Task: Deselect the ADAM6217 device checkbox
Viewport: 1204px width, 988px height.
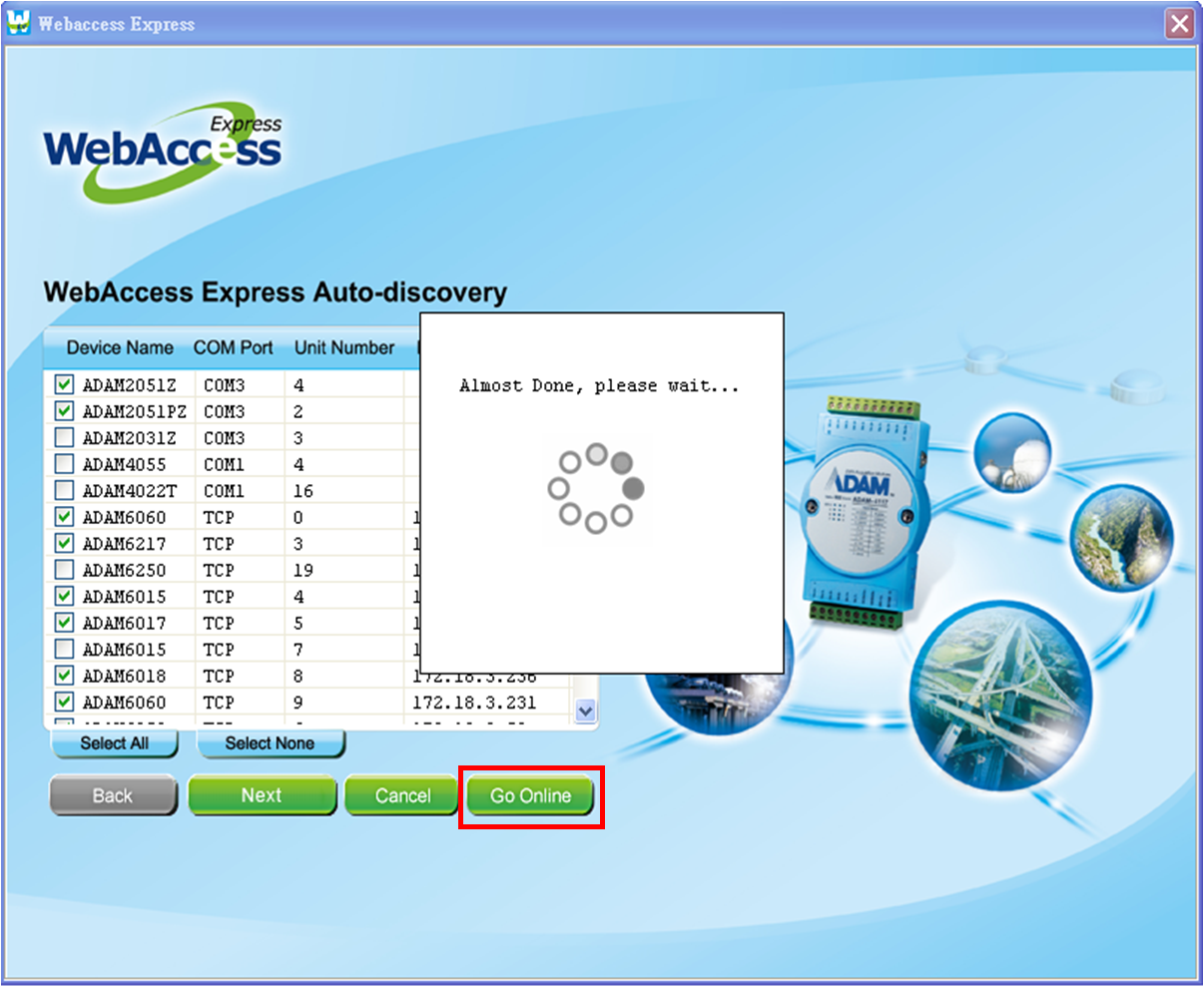Action: pyautogui.click(x=64, y=543)
